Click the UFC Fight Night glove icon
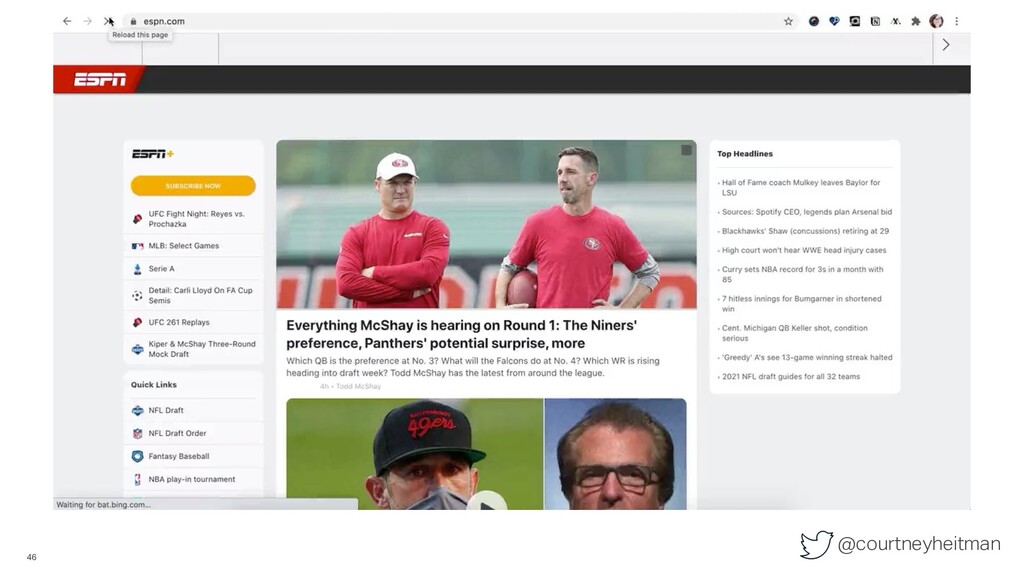 [x=137, y=219]
